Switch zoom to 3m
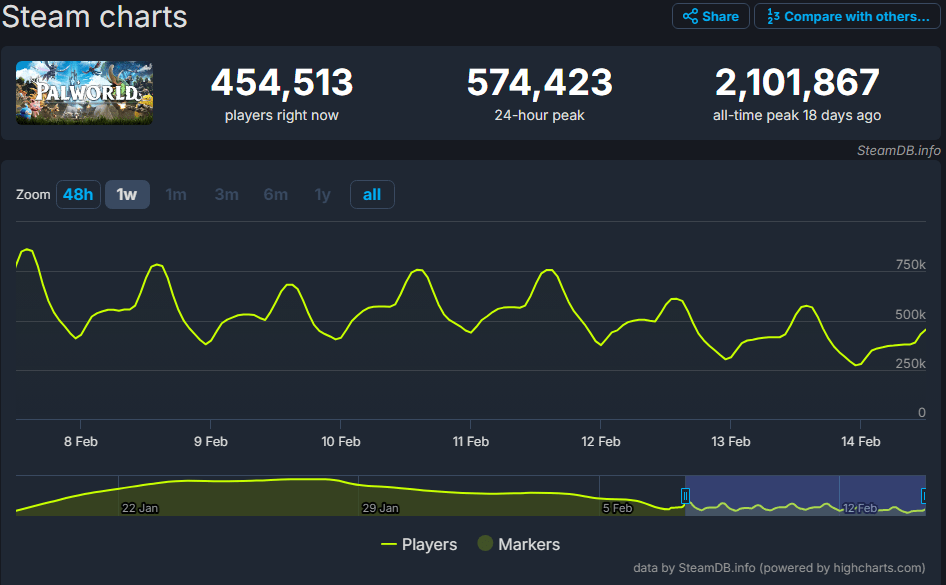946x585 pixels. [226, 195]
